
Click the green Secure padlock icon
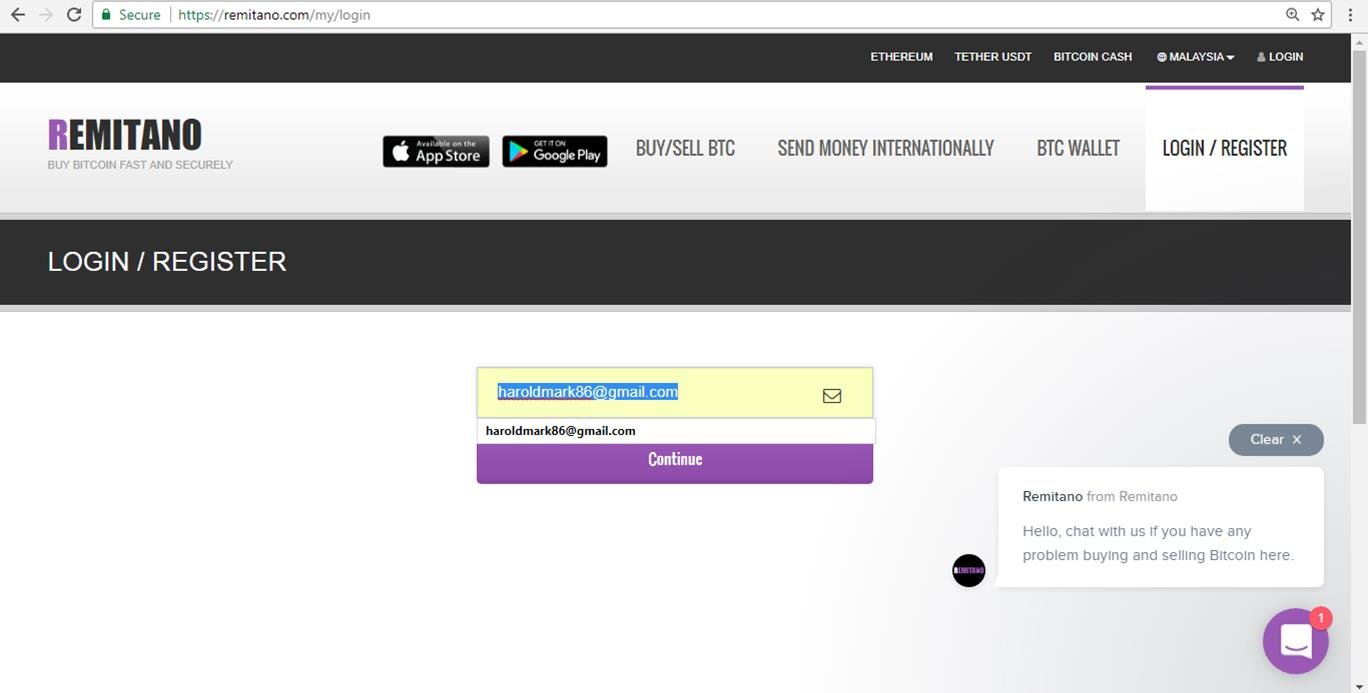[x=106, y=15]
